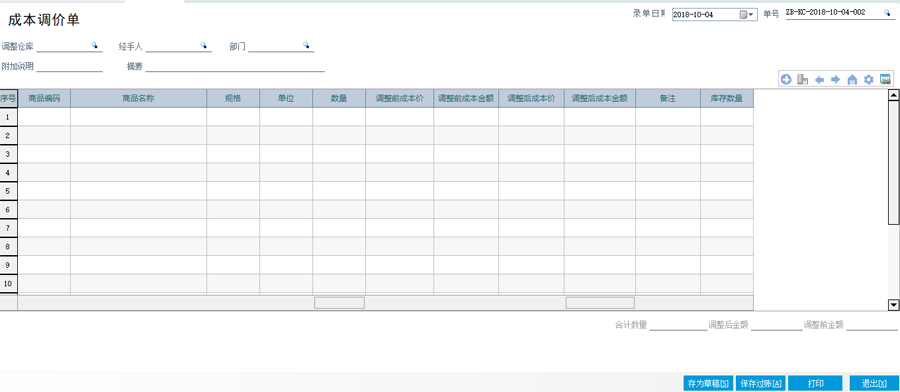
Task: Select row 3 header in grid
Action: pyautogui.click(x=8, y=154)
